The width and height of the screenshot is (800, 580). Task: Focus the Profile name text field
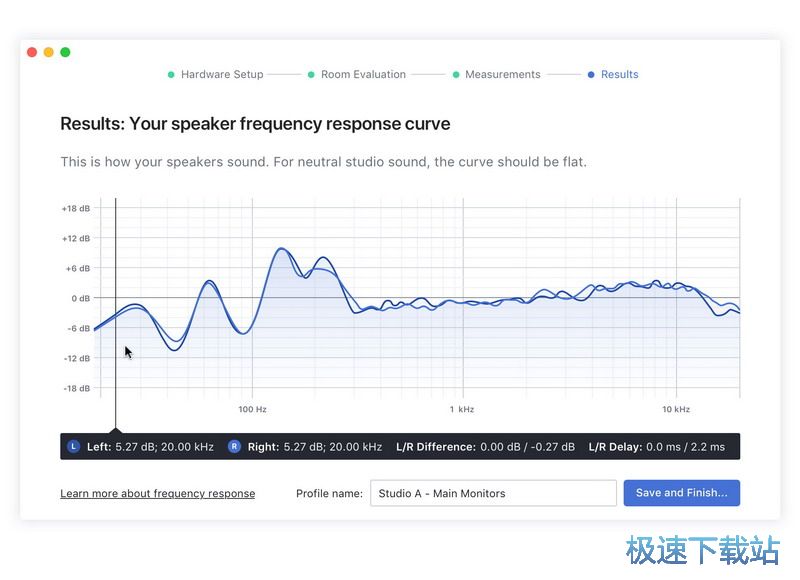tap(493, 494)
